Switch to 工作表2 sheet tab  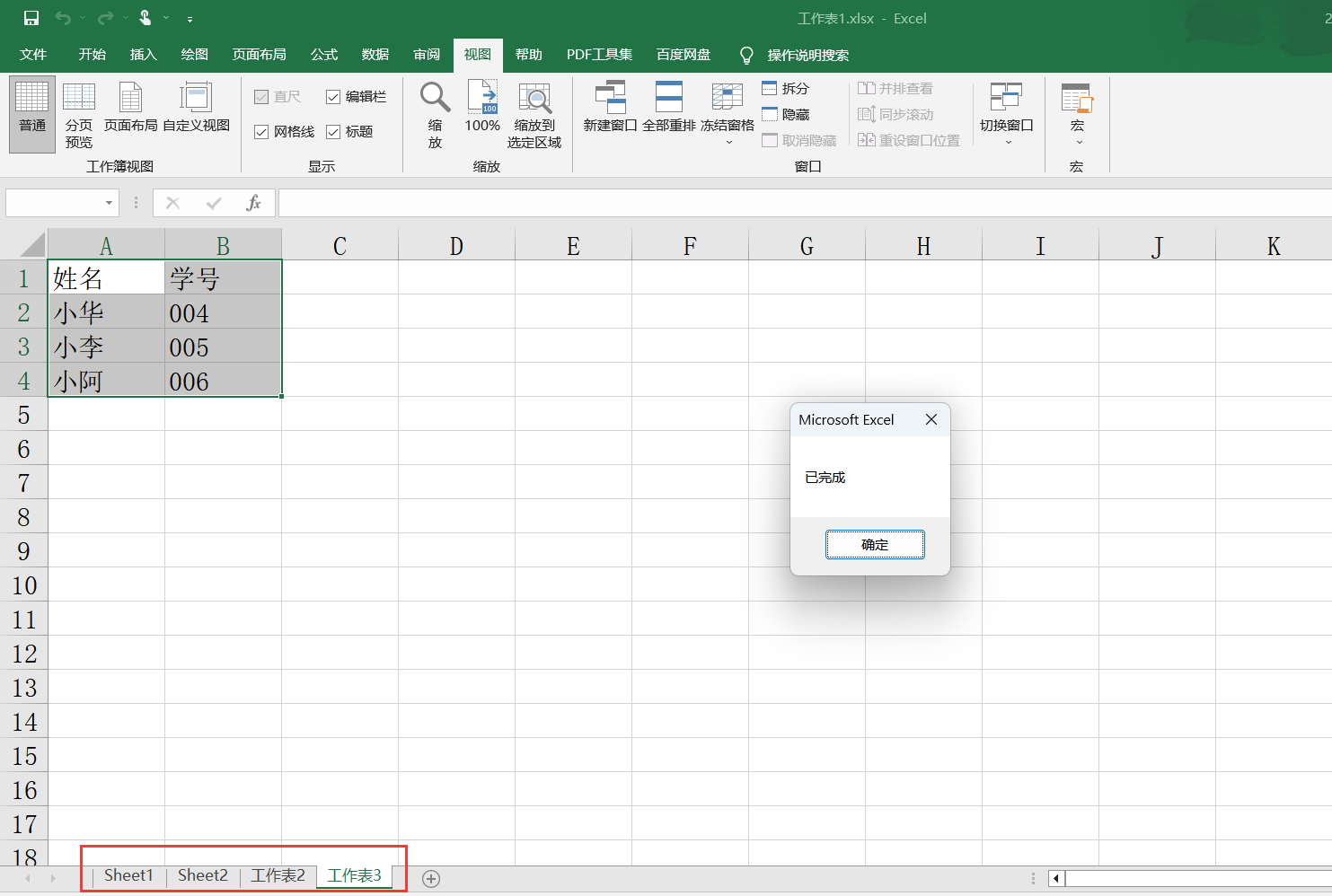[278, 875]
